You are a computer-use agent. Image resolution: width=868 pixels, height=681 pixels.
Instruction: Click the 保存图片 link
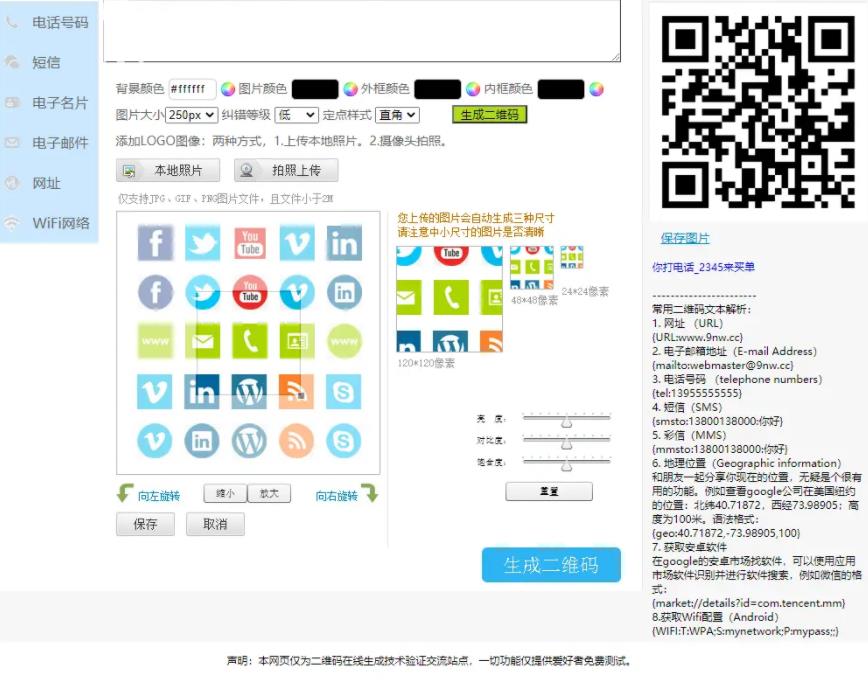tap(685, 239)
